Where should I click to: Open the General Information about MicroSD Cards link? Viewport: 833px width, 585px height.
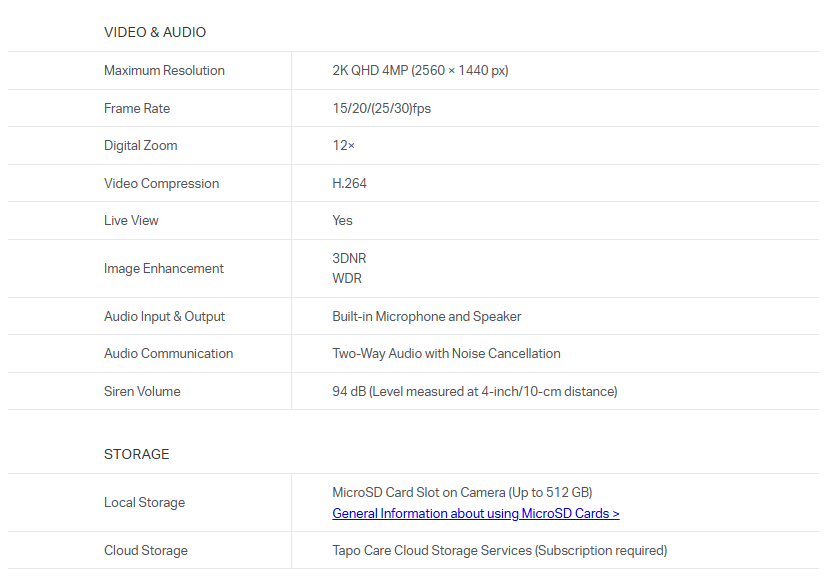pos(475,513)
